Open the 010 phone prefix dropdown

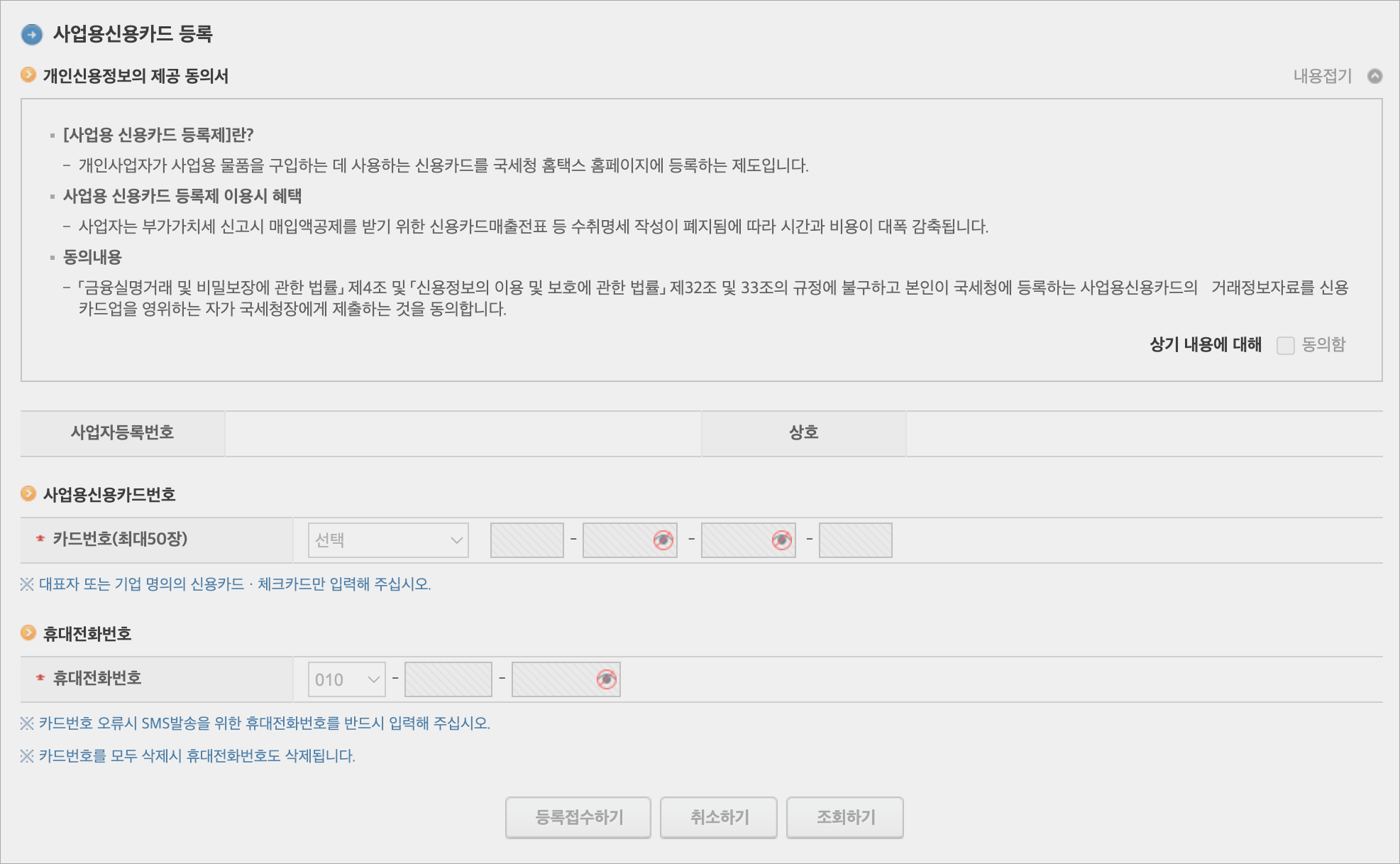(x=346, y=679)
